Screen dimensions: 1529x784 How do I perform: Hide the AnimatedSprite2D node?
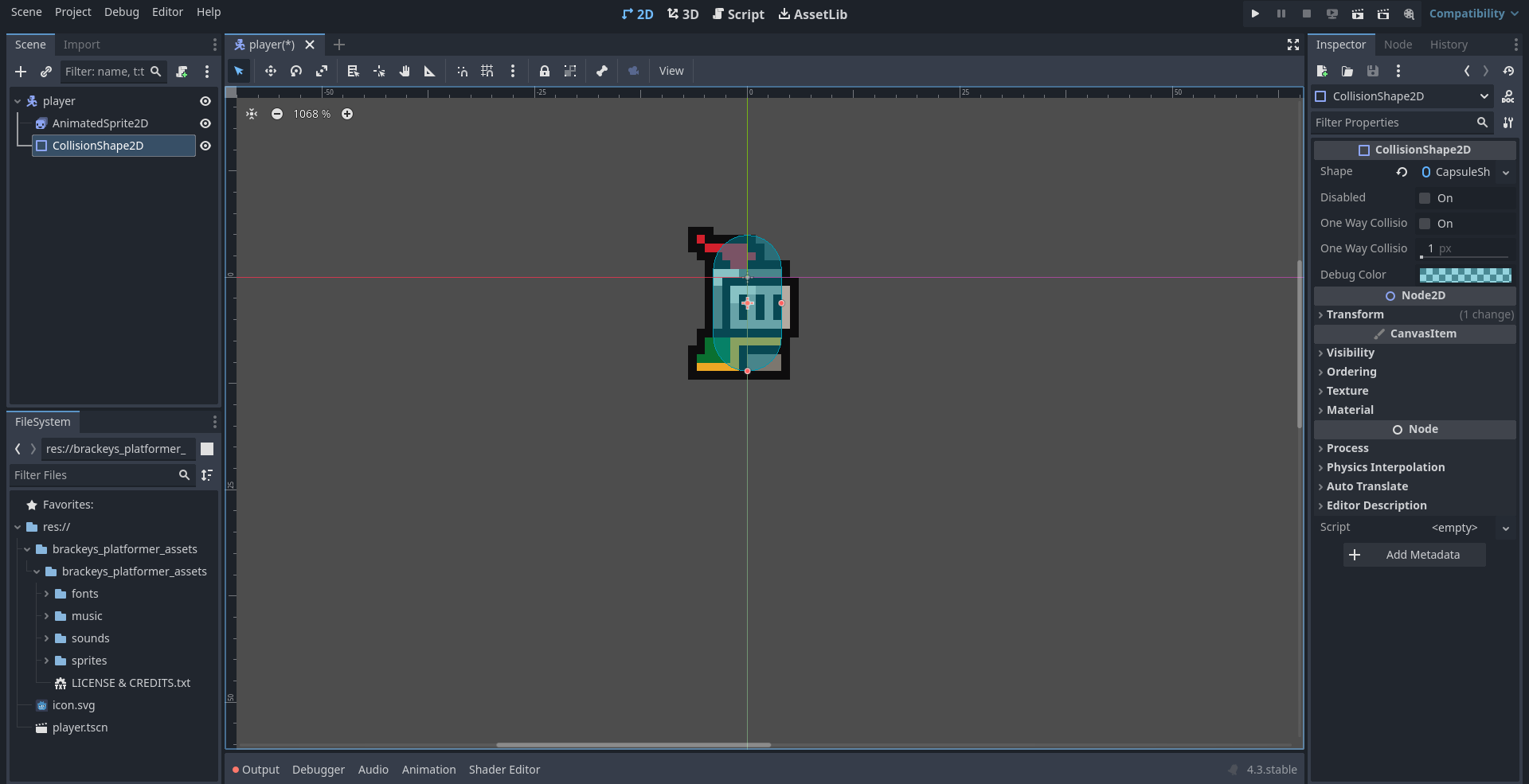[205, 123]
